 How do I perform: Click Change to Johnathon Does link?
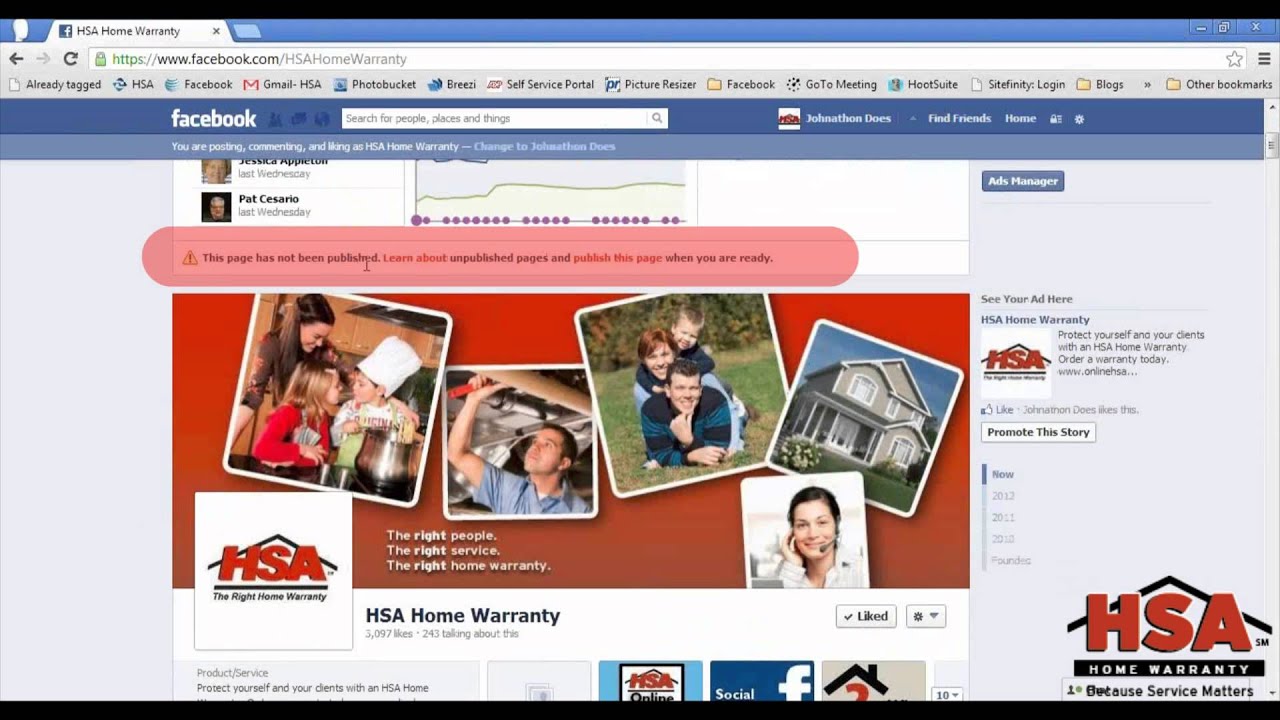tap(544, 146)
